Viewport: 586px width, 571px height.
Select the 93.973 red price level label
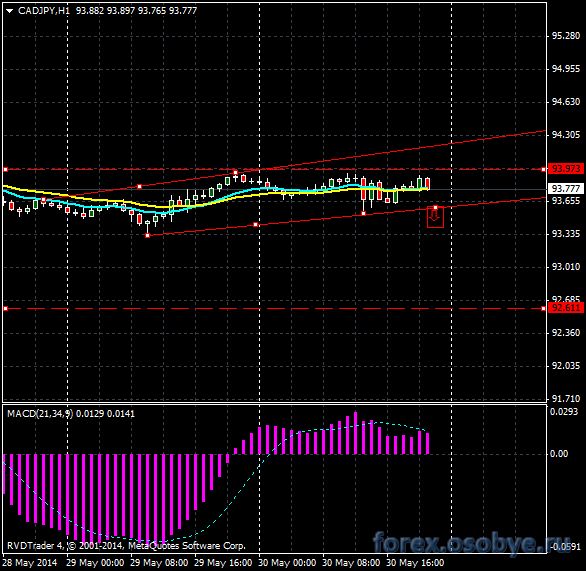coord(565,169)
